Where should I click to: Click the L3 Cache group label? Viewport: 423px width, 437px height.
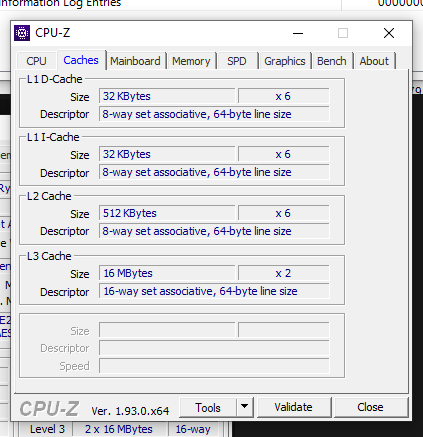point(49,256)
